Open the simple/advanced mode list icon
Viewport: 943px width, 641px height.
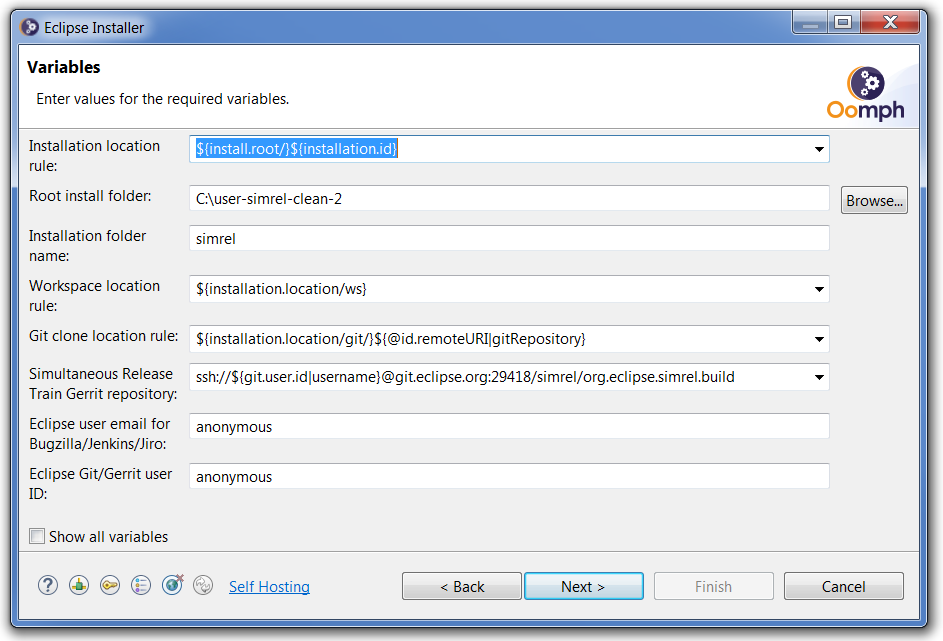coord(141,585)
